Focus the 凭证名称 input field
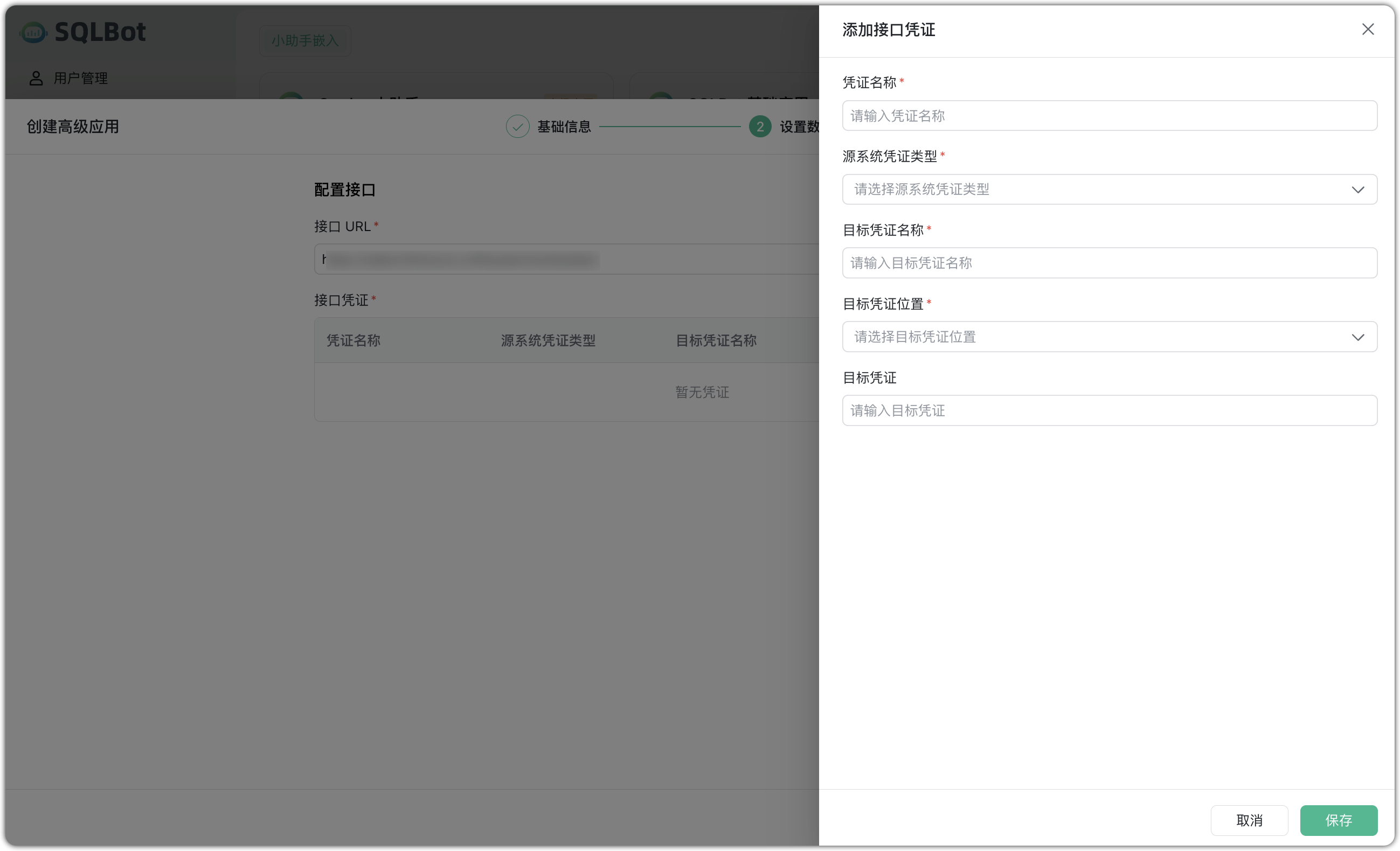This screenshot has height=851, width=1400. pyautogui.click(x=1109, y=115)
